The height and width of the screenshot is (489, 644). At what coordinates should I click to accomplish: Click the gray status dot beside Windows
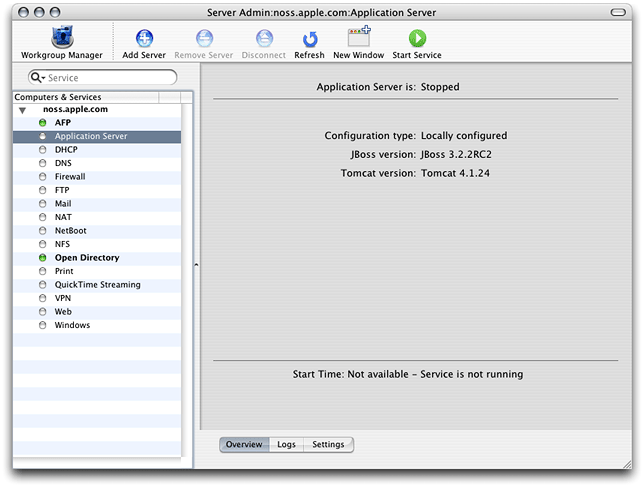[42, 325]
